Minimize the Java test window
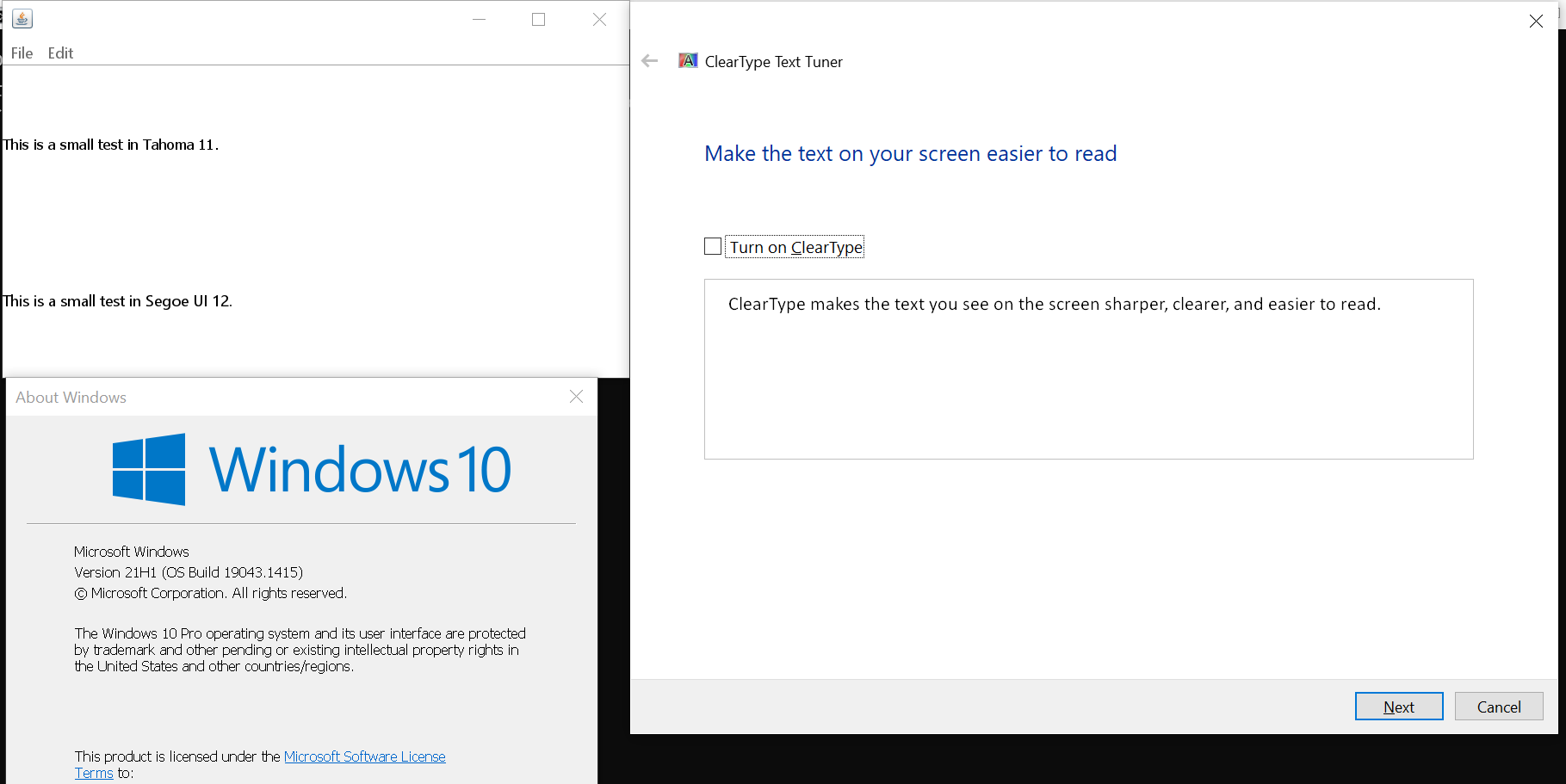 (x=480, y=19)
